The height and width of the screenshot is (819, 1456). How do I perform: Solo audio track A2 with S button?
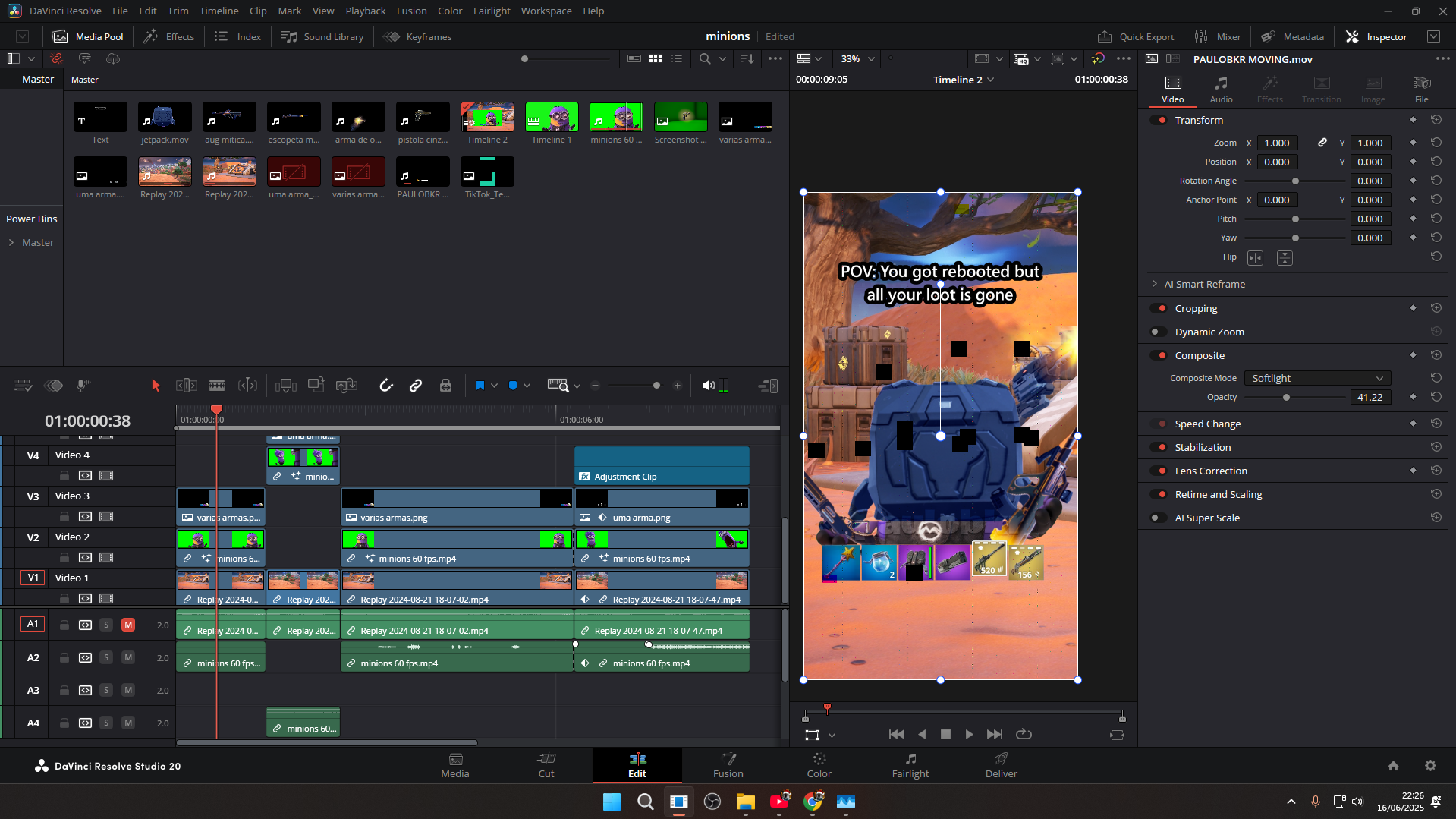106,657
